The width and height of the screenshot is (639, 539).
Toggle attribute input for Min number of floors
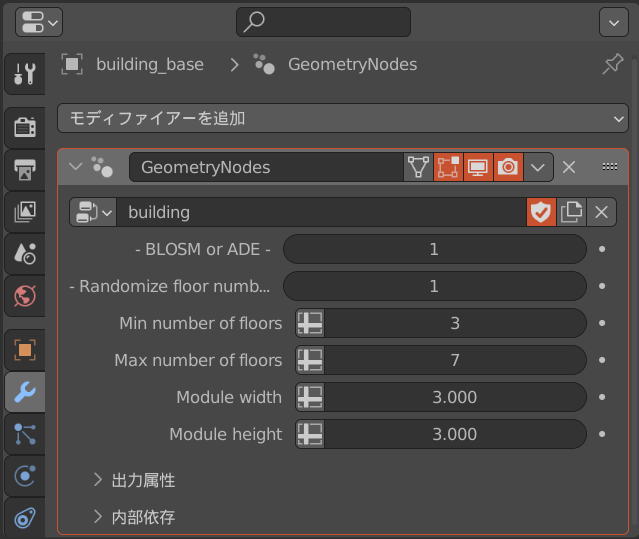(310, 323)
